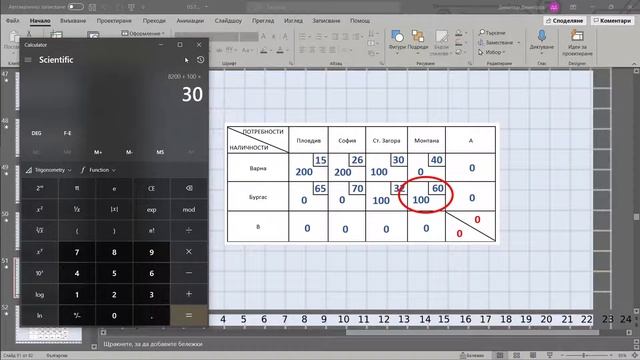
Task: Click the CE clear entry key
Action: coord(151,188)
